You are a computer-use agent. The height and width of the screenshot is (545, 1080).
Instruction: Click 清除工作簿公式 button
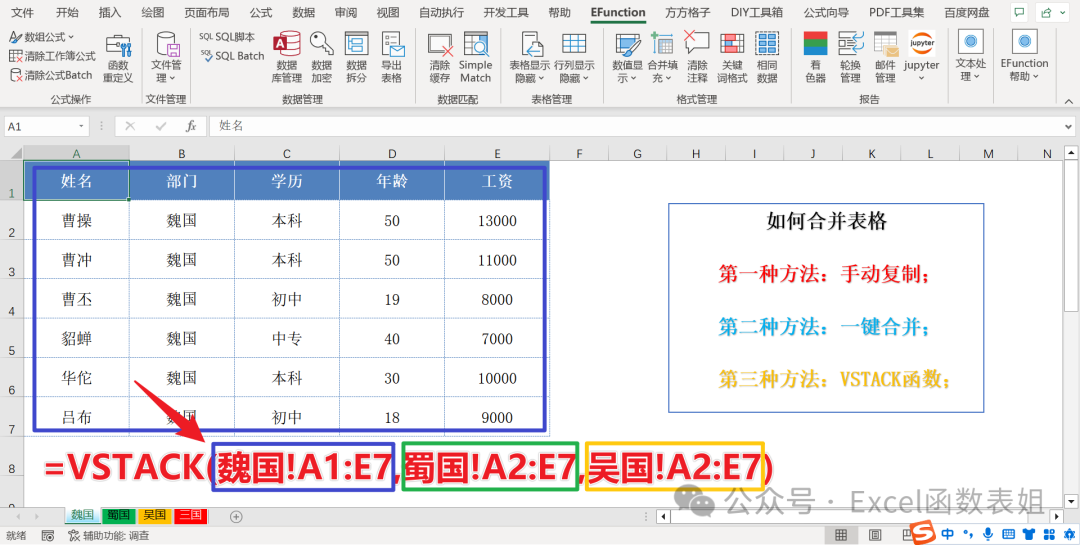click(52, 56)
